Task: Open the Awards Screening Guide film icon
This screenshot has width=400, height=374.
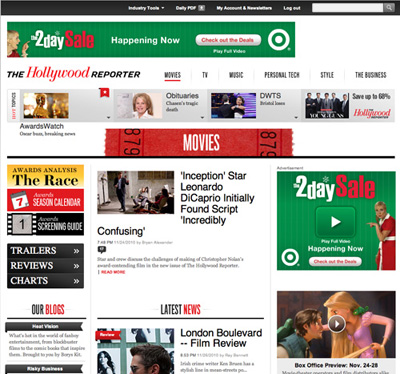Action: tap(21, 224)
